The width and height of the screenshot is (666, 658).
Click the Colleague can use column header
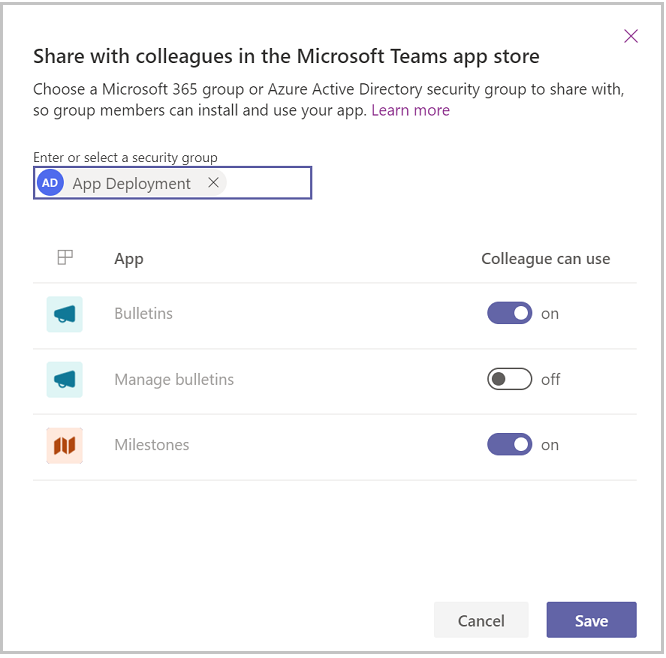(x=546, y=259)
